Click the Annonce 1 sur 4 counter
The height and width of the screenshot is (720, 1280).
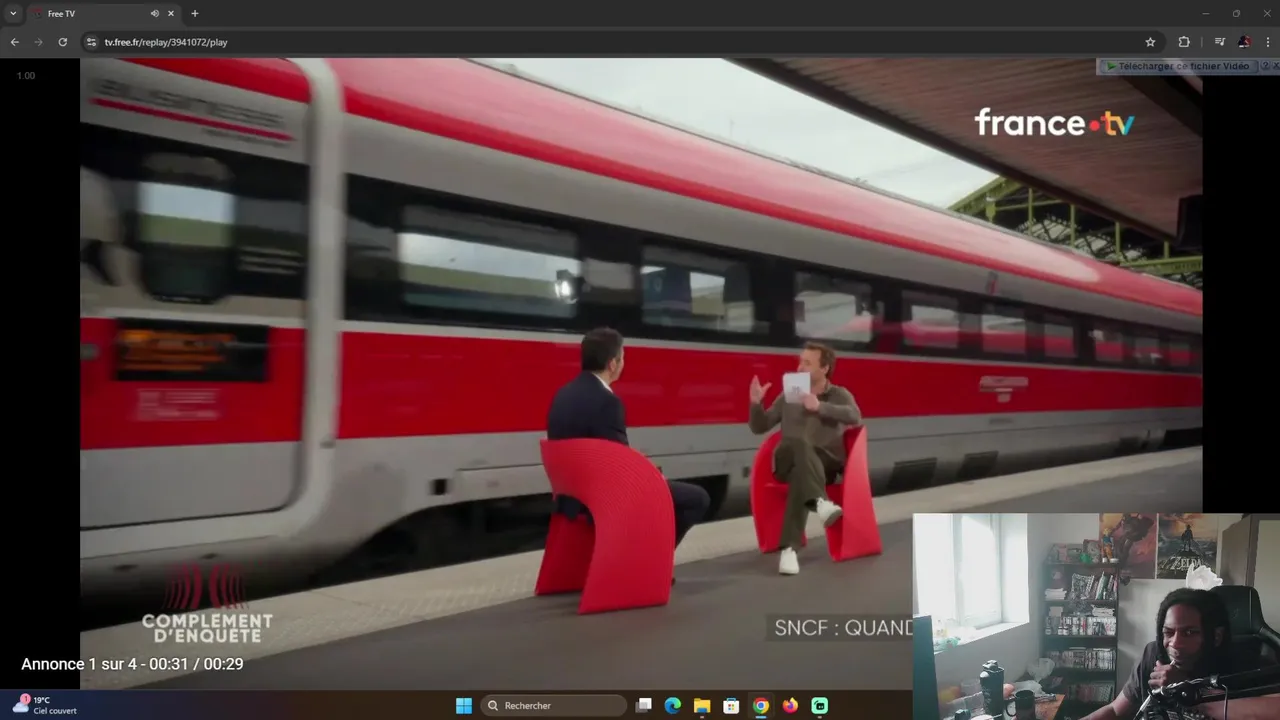pos(132,664)
